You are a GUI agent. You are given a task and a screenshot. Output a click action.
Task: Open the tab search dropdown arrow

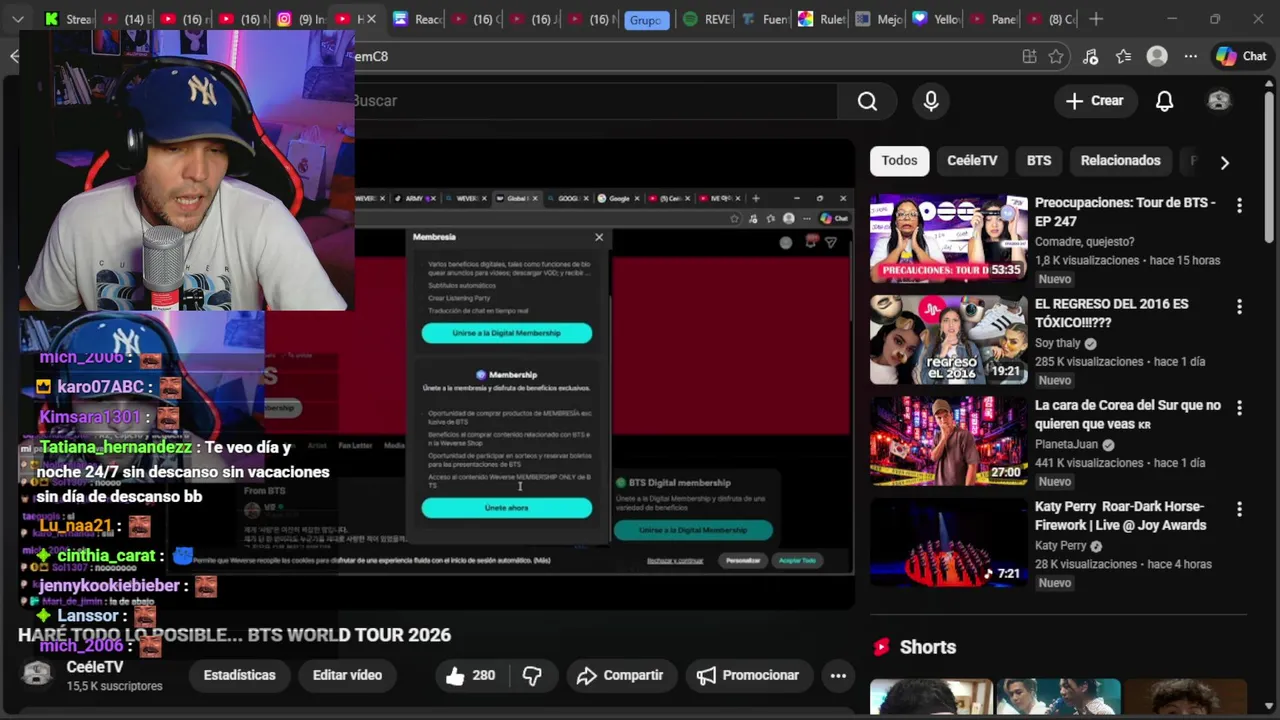click(x=17, y=19)
